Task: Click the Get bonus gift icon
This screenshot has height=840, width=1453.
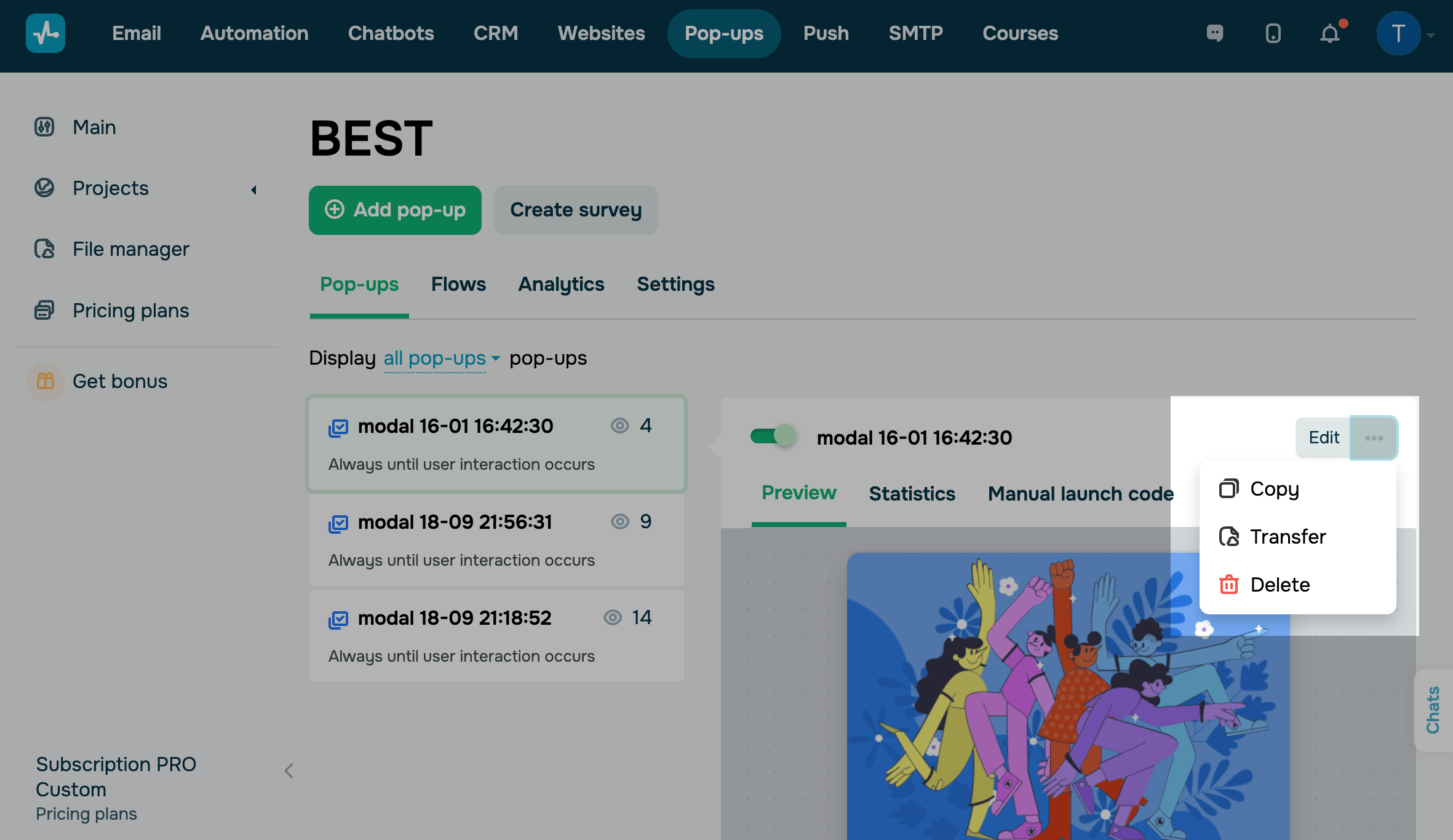Action: pyautogui.click(x=46, y=381)
